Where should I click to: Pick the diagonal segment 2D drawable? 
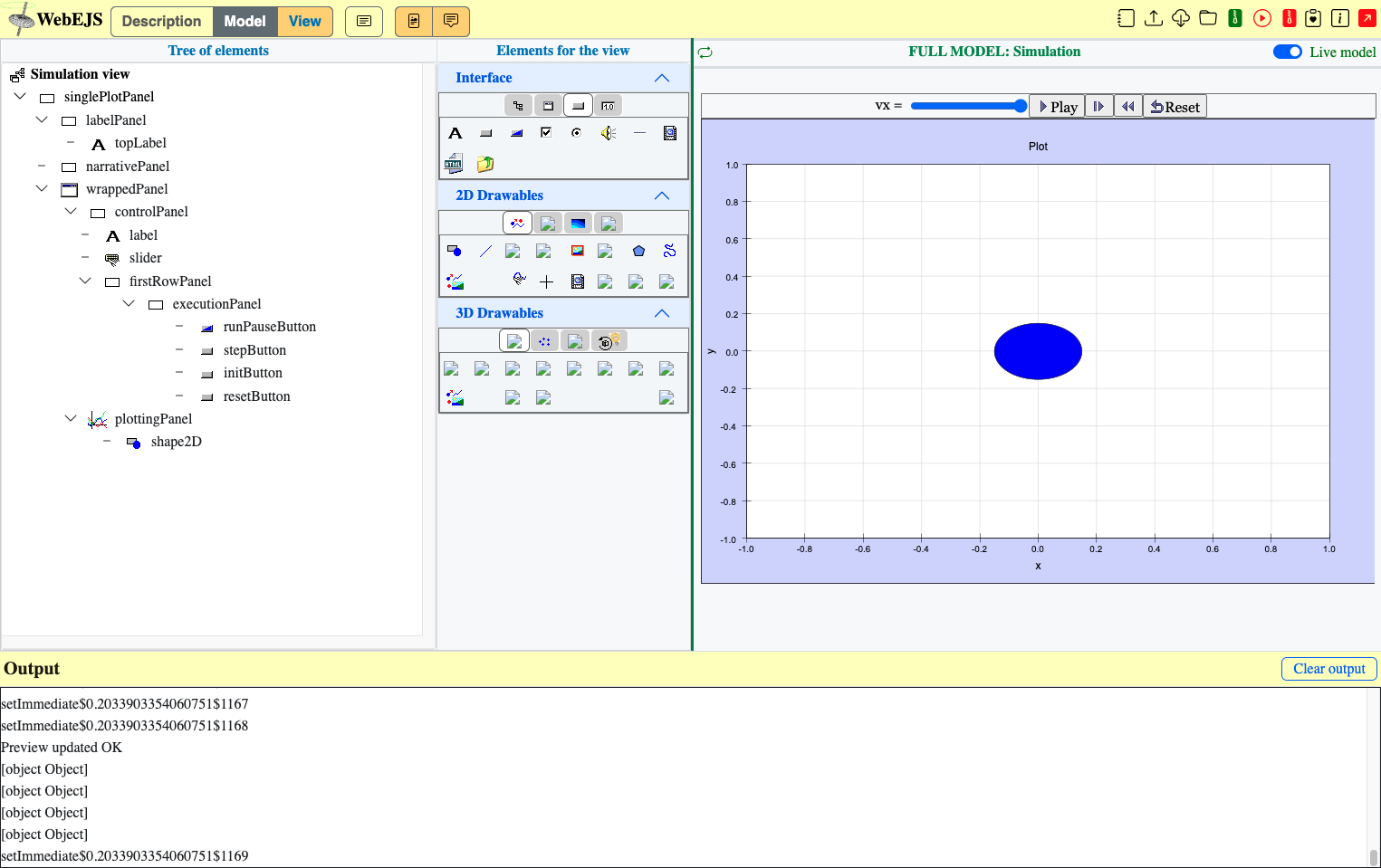[x=485, y=251]
